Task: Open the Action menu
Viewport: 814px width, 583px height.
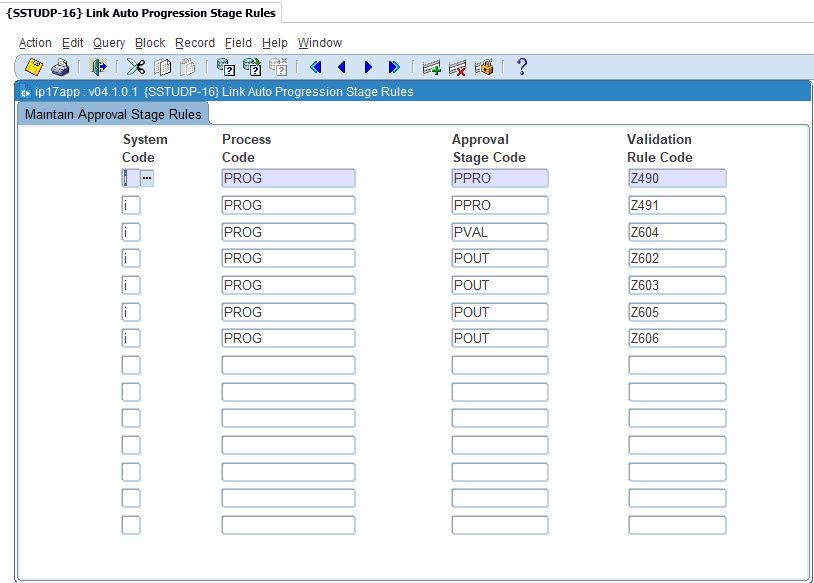Action: [x=35, y=43]
